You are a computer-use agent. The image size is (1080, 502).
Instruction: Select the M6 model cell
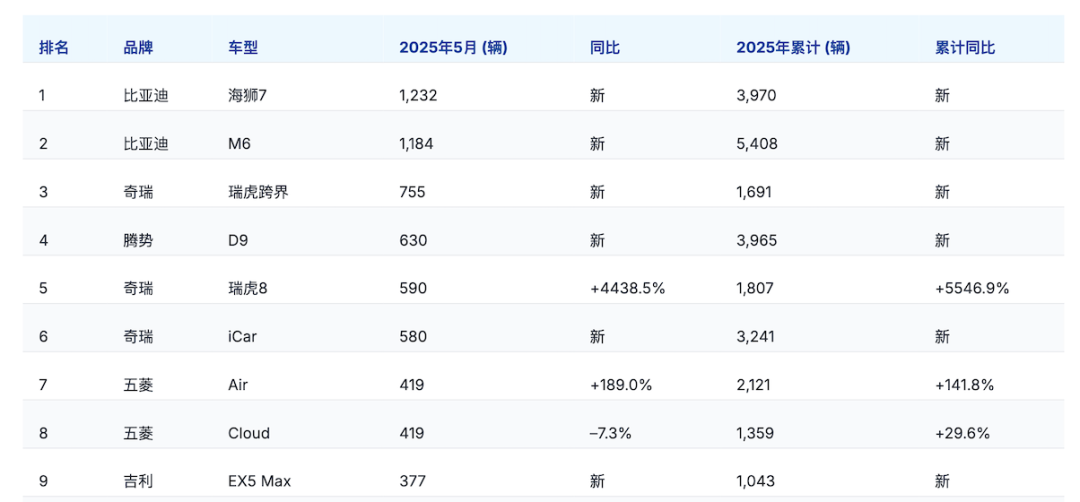click(x=238, y=144)
